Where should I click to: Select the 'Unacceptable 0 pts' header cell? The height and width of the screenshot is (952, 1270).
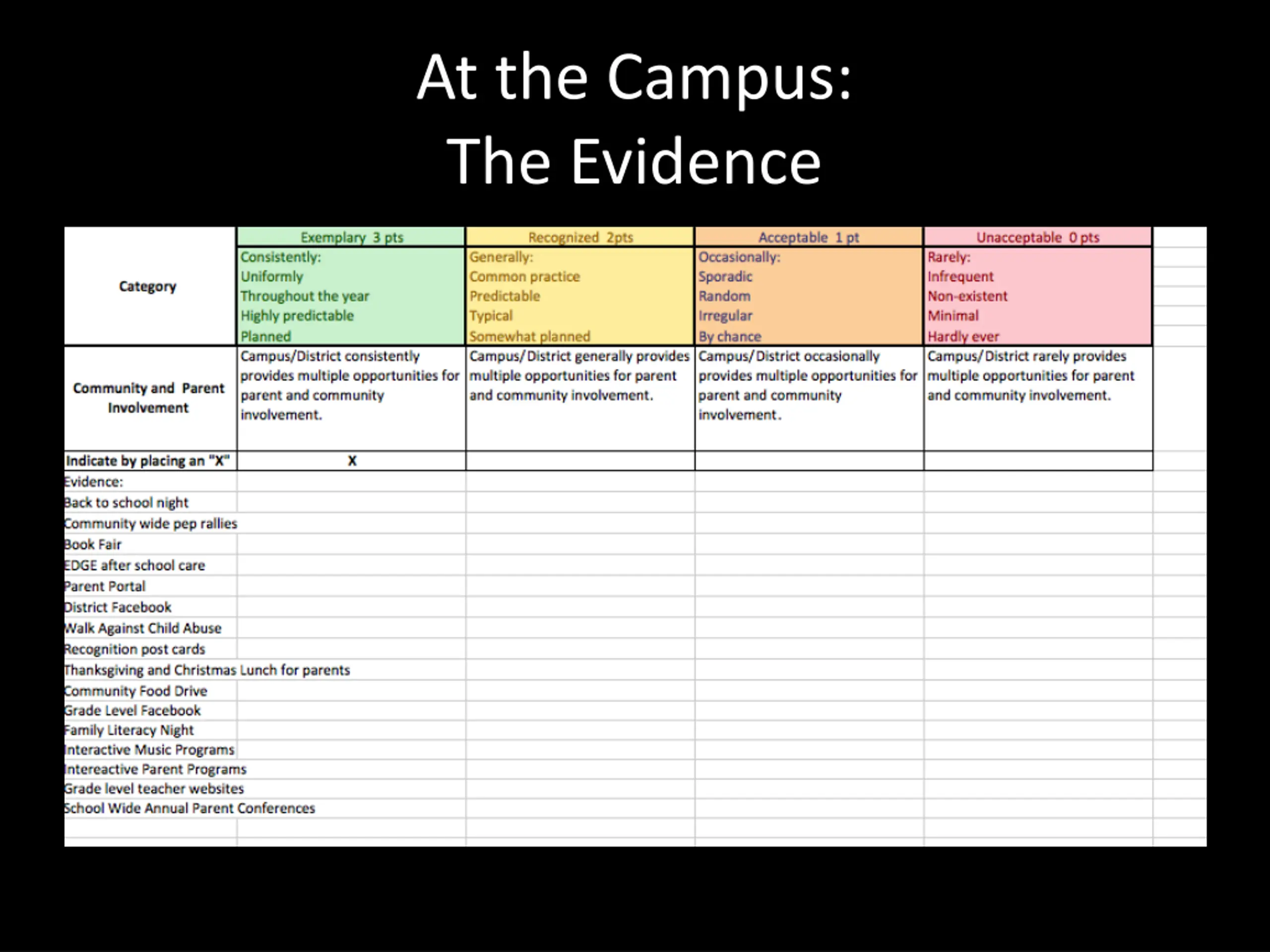1038,237
